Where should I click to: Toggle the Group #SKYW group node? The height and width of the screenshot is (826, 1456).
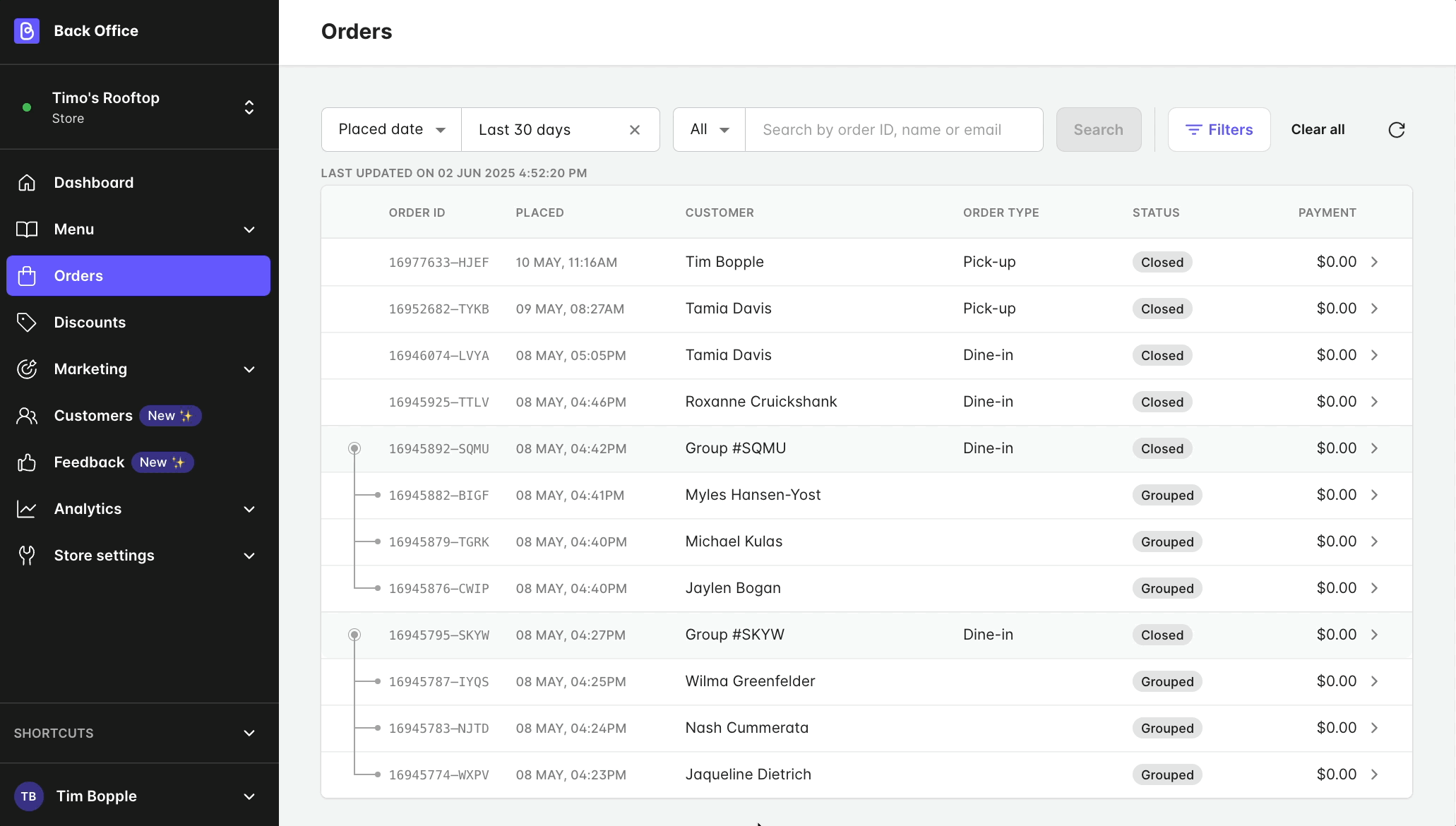coord(354,635)
